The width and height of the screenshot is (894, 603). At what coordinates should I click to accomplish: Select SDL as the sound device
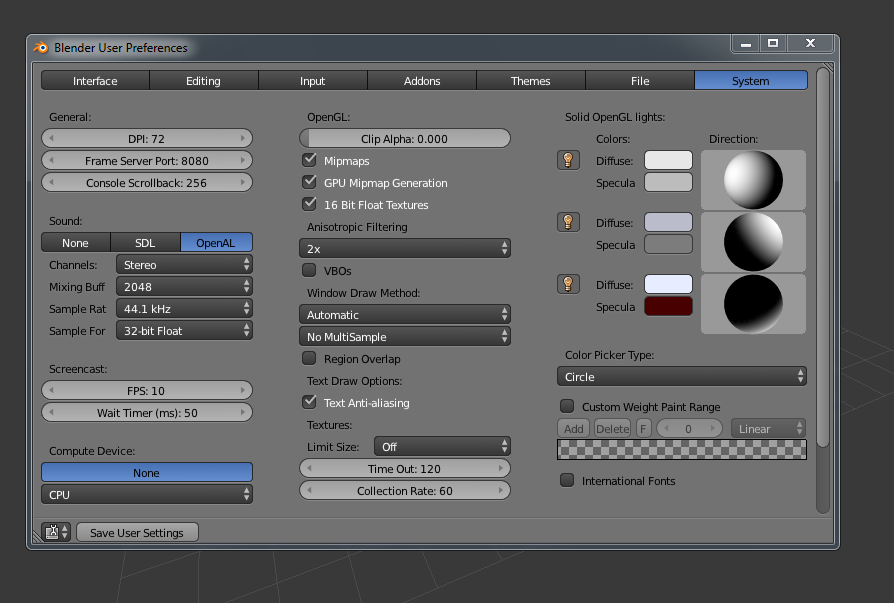click(146, 243)
